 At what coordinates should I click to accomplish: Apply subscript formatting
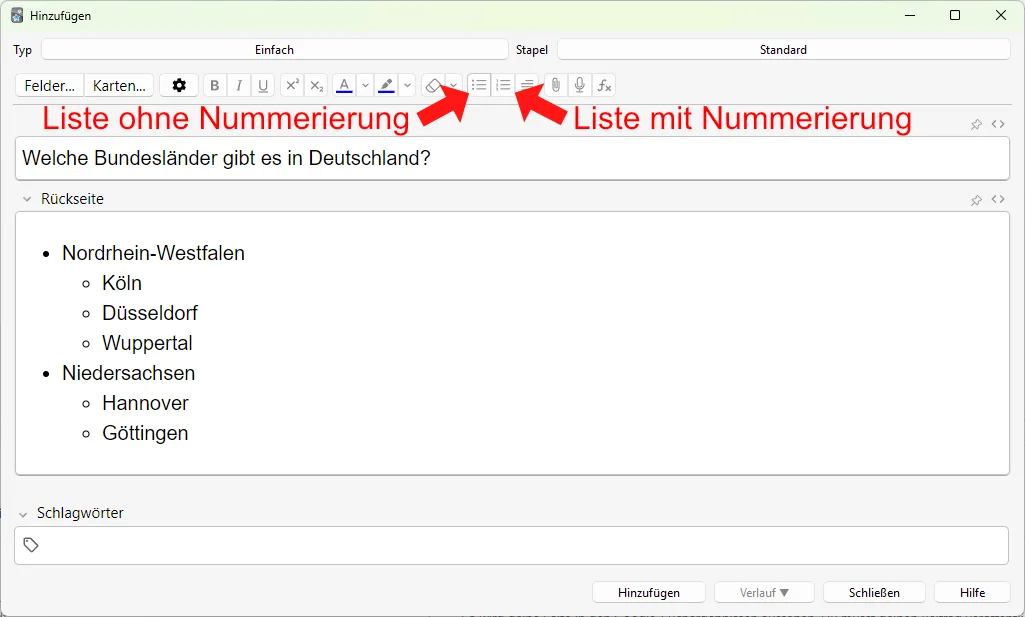(x=316, y=86)
